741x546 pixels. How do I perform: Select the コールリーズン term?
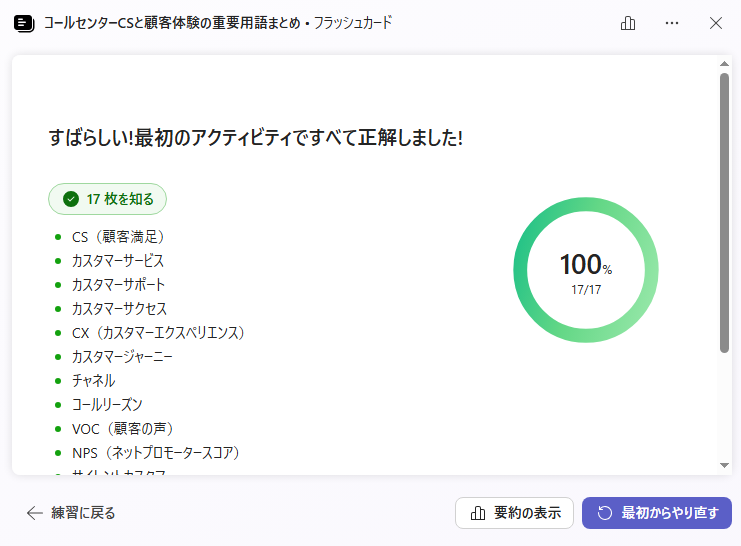pyautogui.click(x=106, y=405)
